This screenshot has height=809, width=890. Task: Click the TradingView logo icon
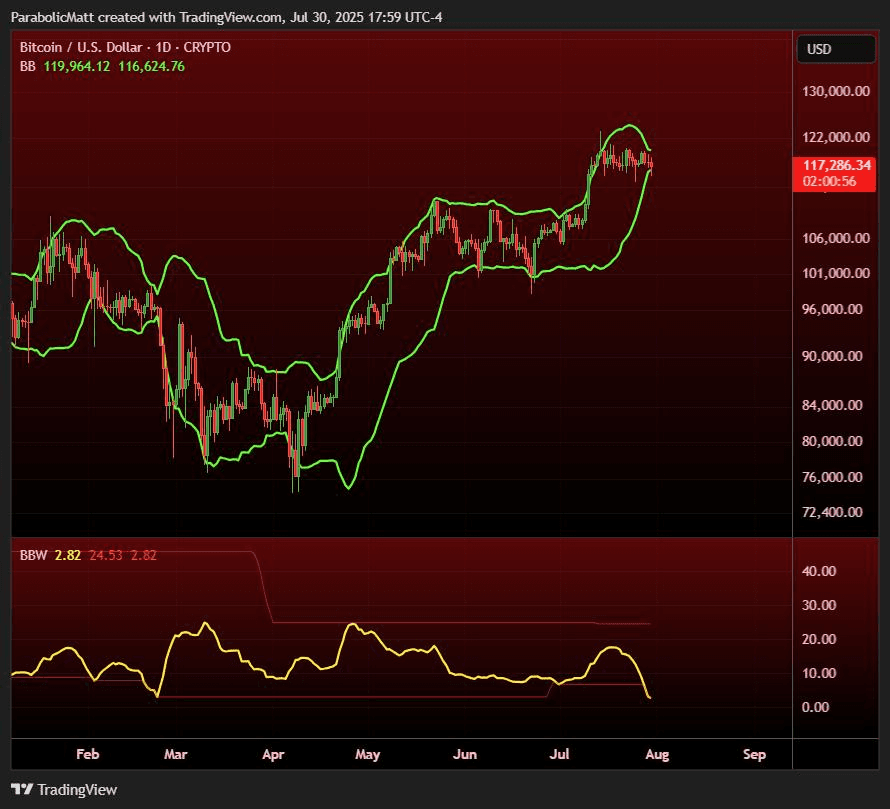[22, 789]
